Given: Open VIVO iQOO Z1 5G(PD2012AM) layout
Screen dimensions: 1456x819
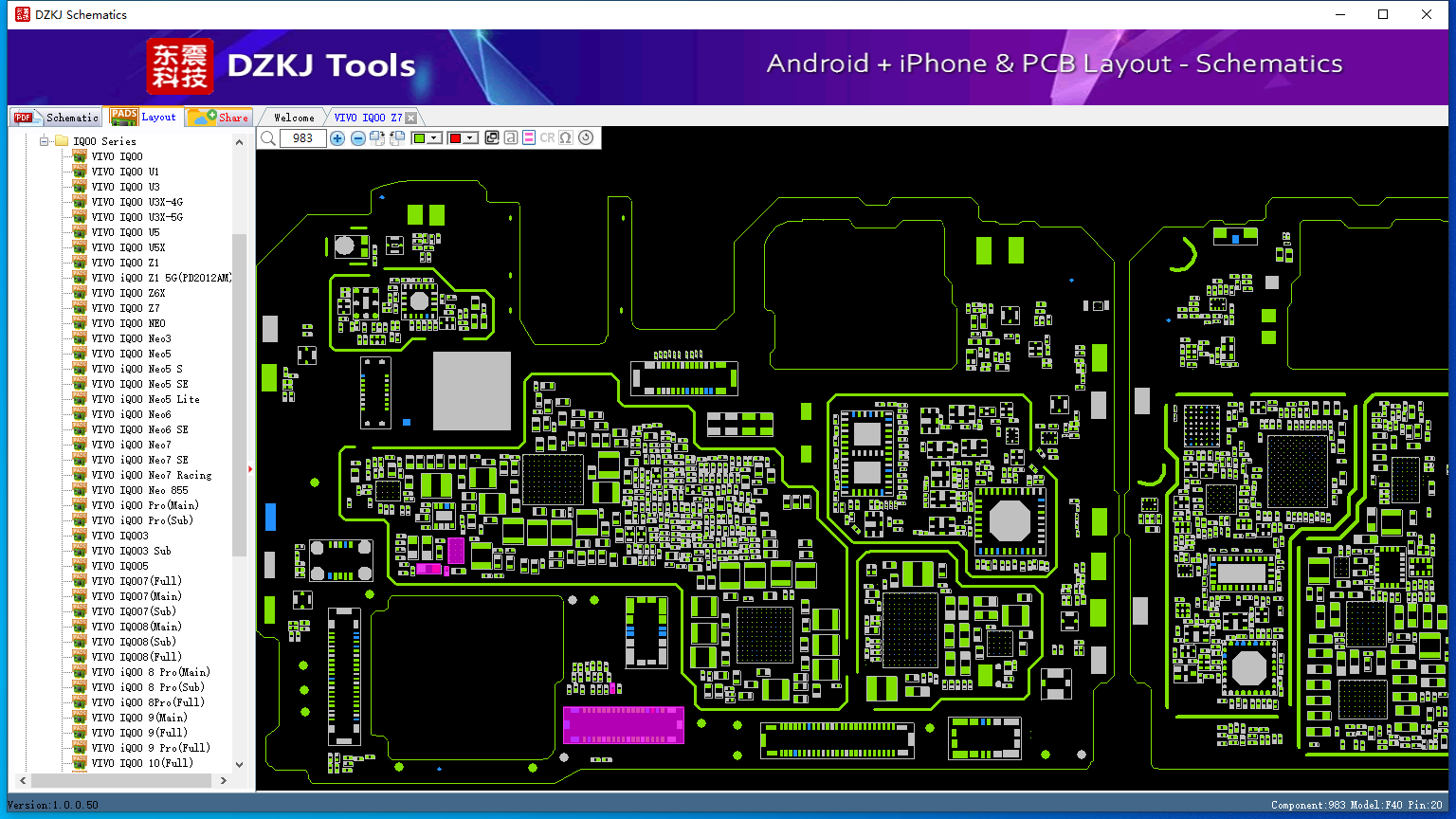Looking at the screenshot, I should 161,278.
